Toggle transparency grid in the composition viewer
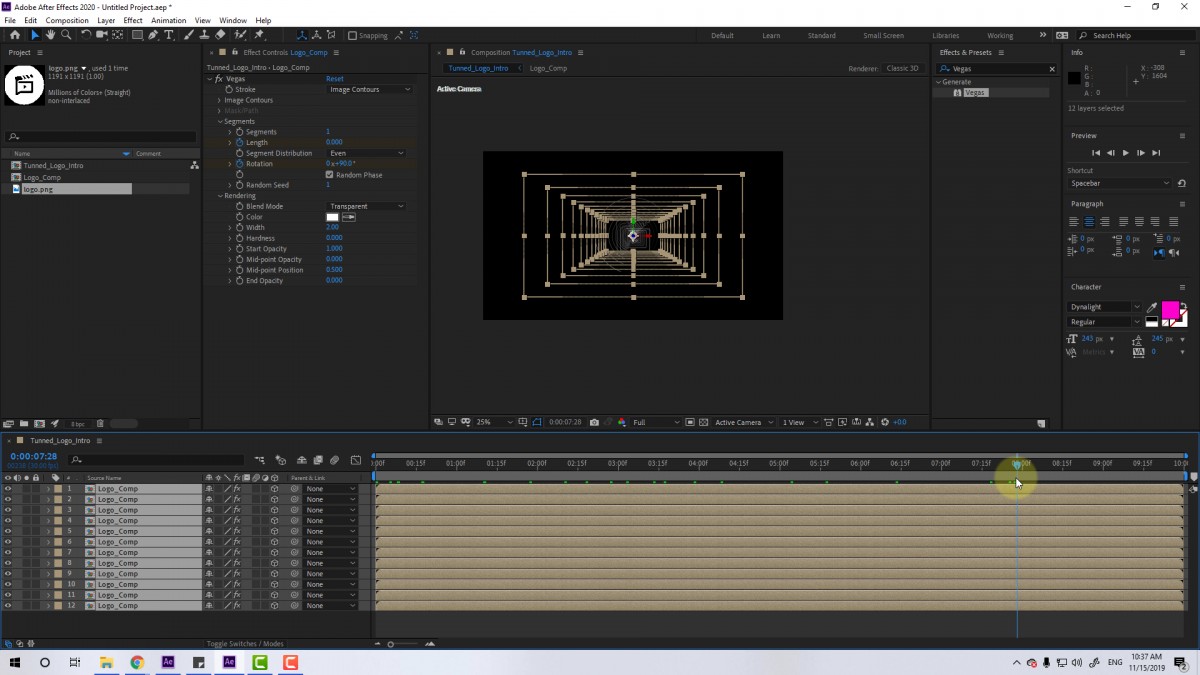This screenshot has height=675, width=1200. 705,422
